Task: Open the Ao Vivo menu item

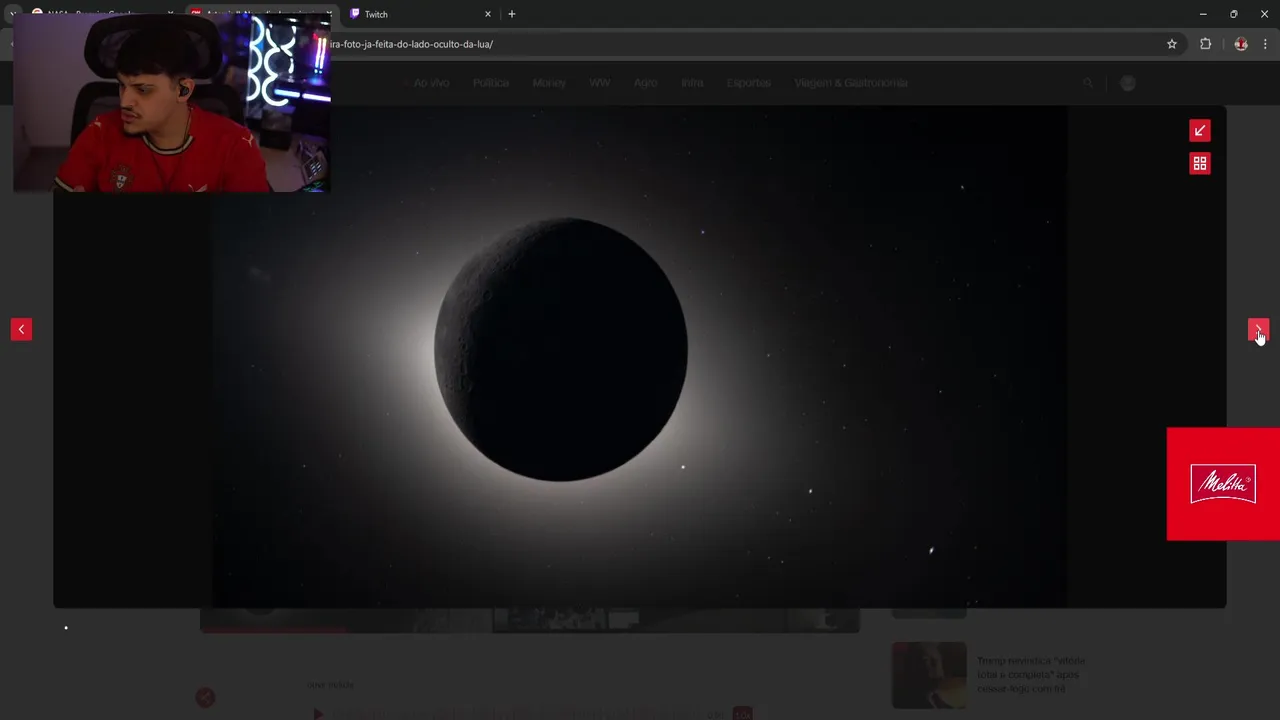Action: point(432,83)
